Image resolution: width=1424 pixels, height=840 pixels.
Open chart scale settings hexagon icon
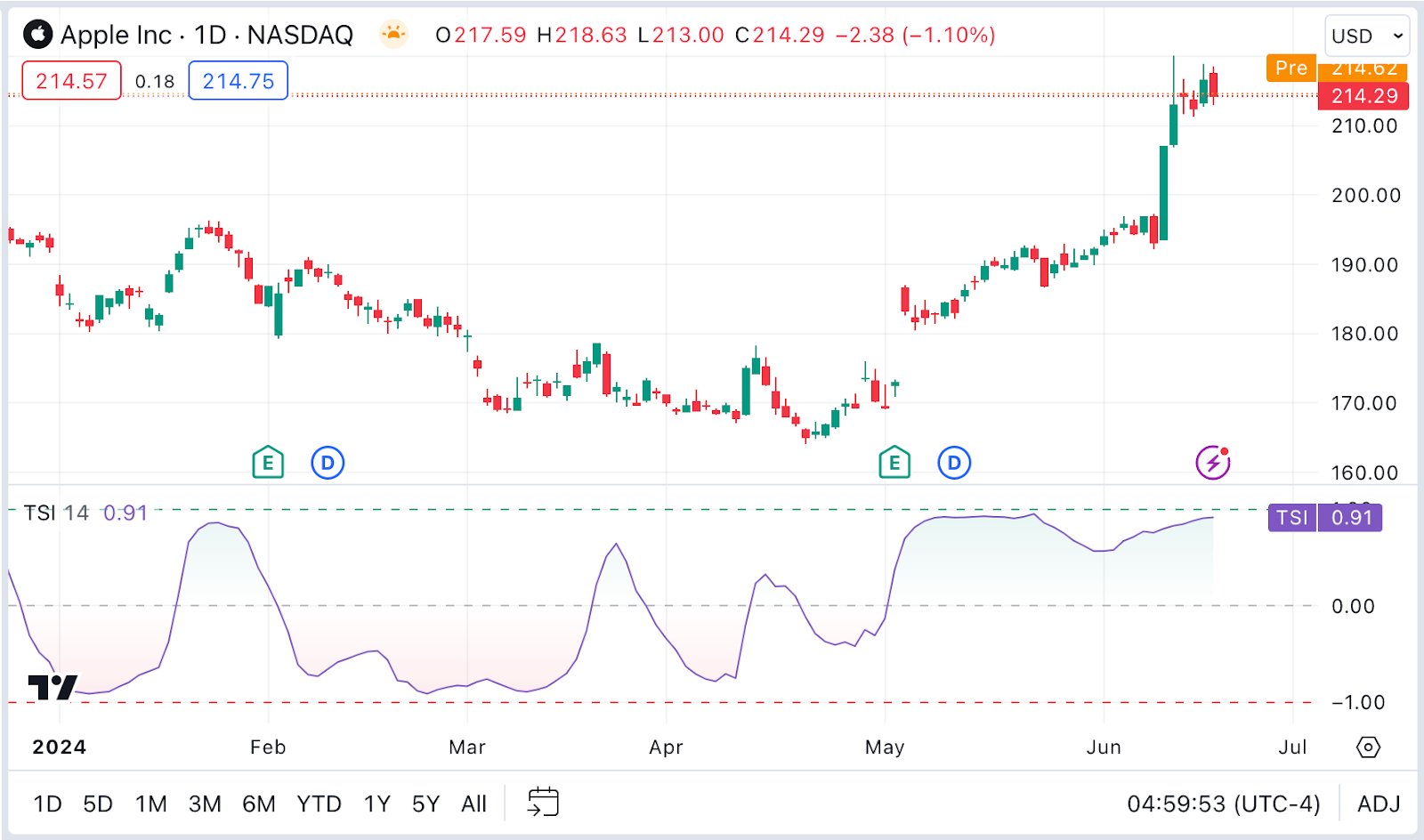click(x=1368, y=747)
